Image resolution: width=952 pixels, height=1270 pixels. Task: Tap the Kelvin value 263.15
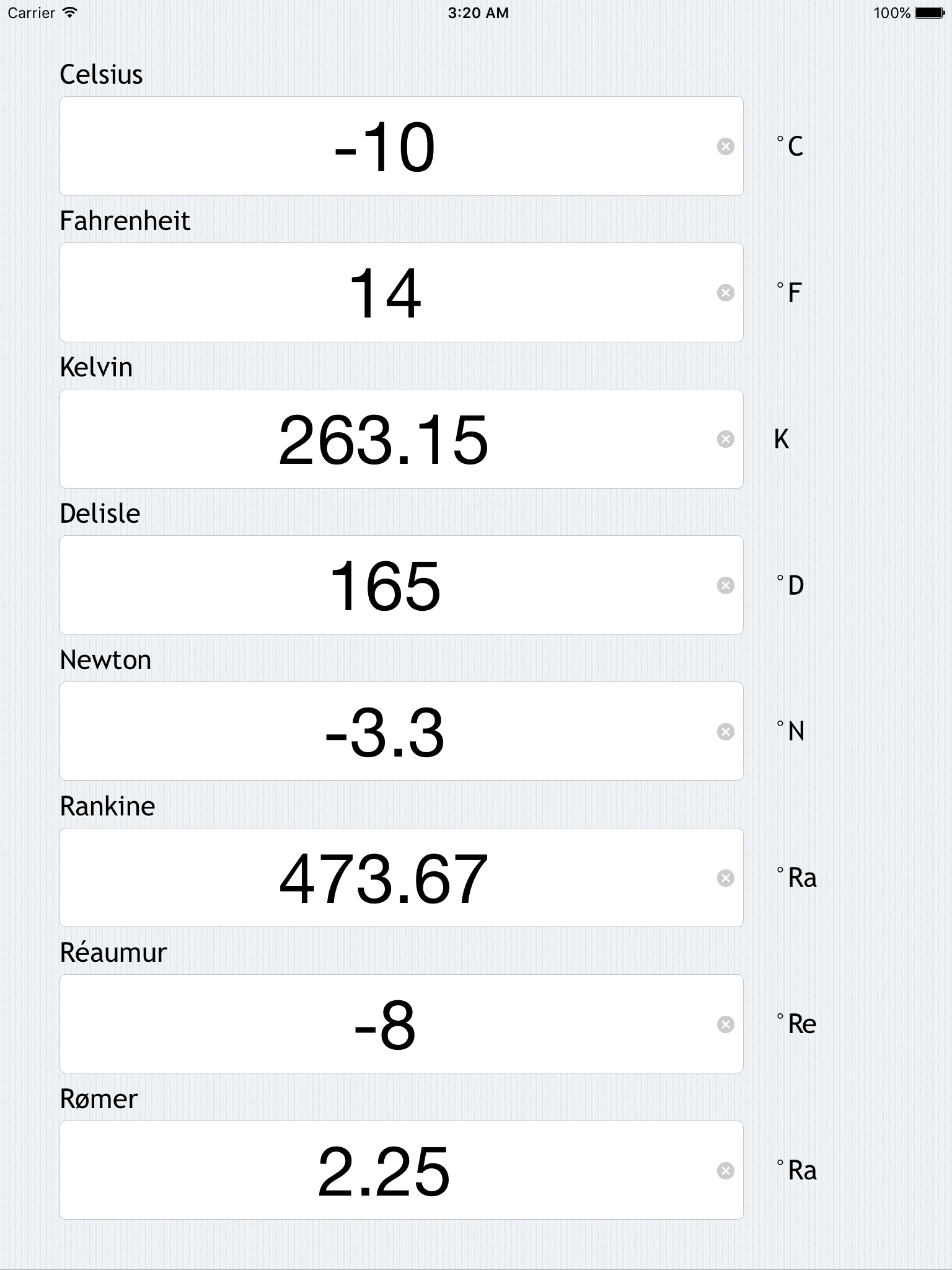tap(384, 439)
